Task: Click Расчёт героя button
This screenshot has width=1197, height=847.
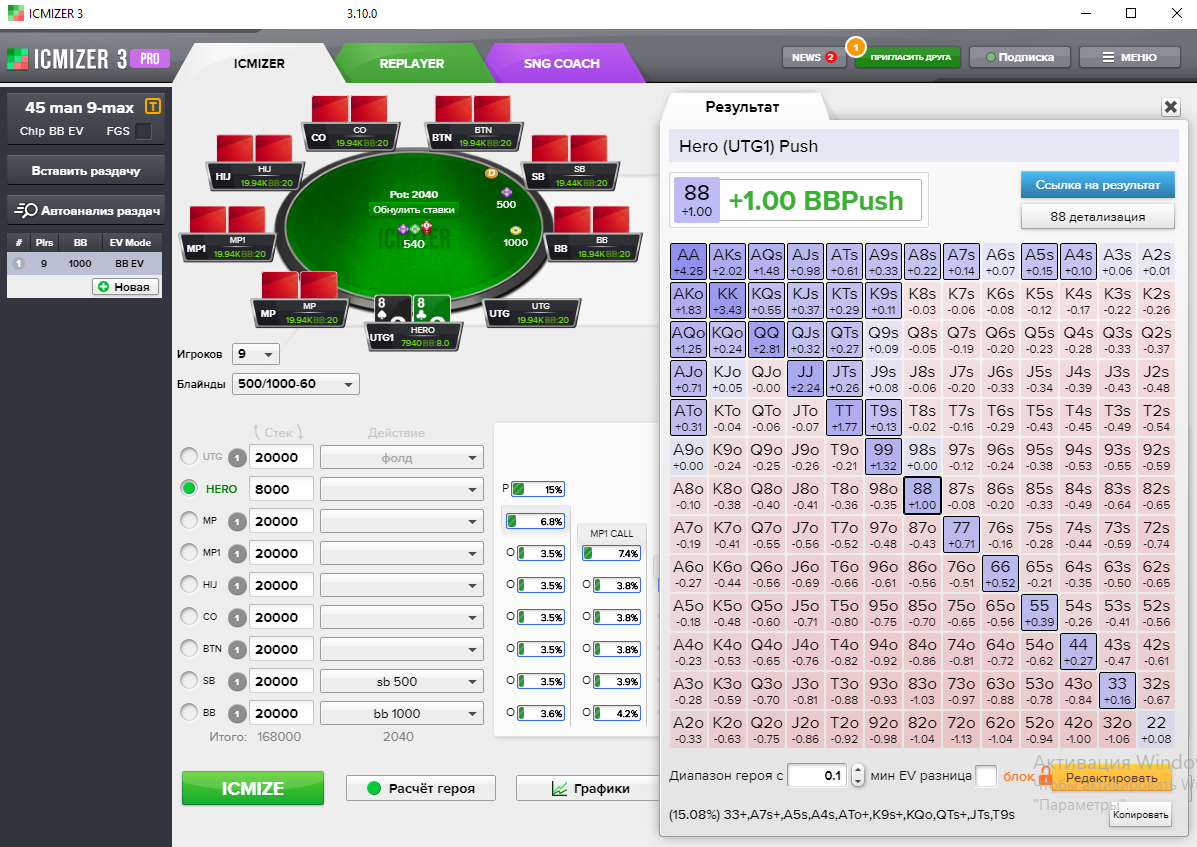Action: pos(421,788)
